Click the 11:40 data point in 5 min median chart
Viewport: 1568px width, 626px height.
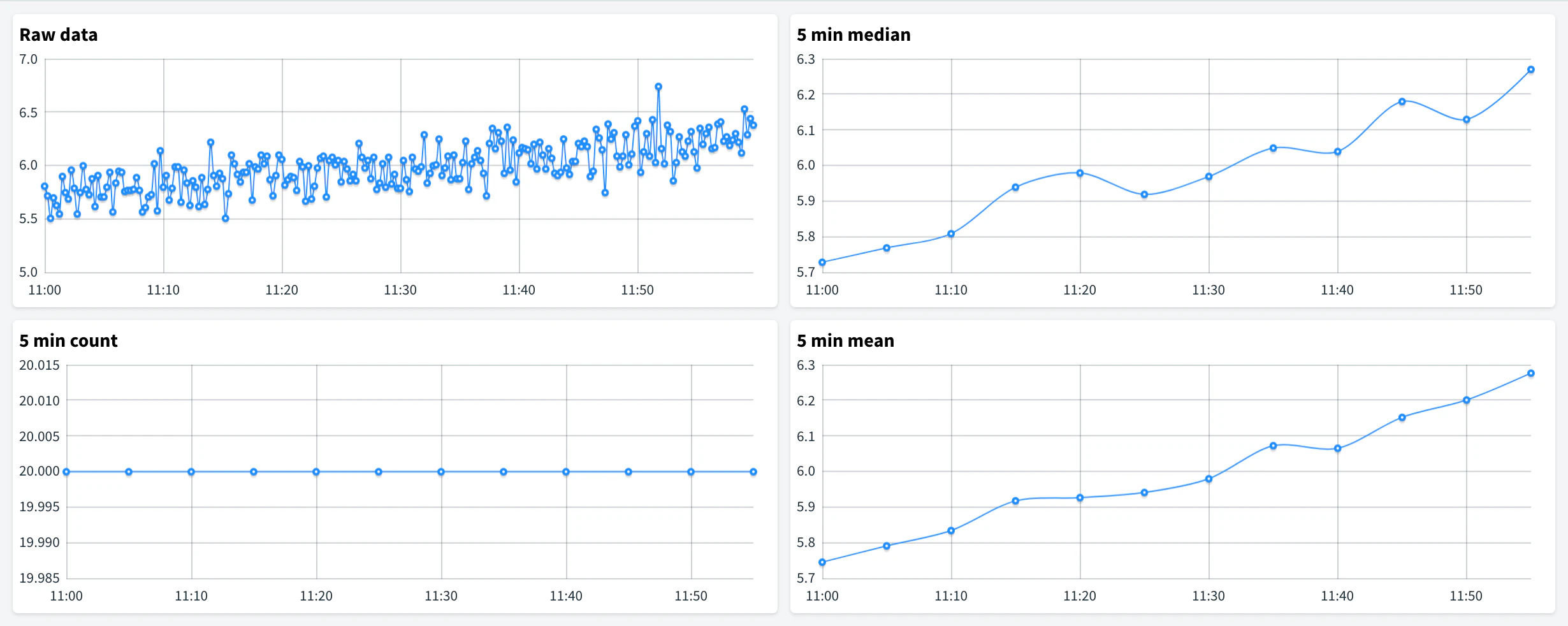point(1337,152)
